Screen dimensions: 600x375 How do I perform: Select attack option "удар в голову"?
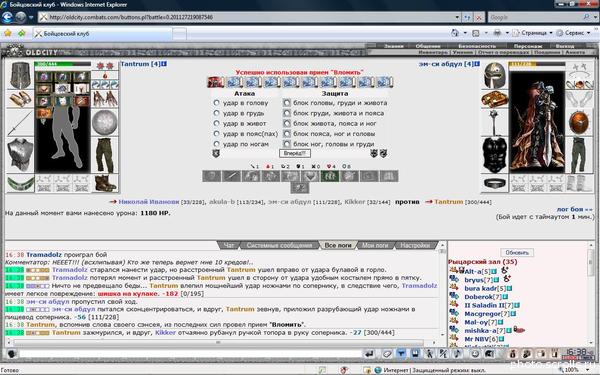pyautogui.click(x=216, y=103)
